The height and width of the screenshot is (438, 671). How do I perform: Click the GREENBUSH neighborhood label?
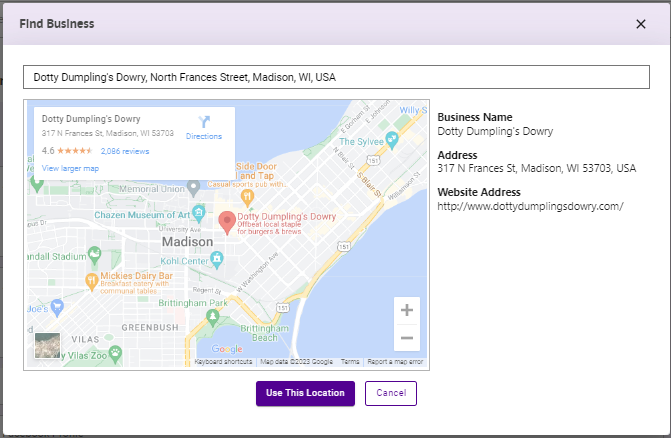click(150, 328)
